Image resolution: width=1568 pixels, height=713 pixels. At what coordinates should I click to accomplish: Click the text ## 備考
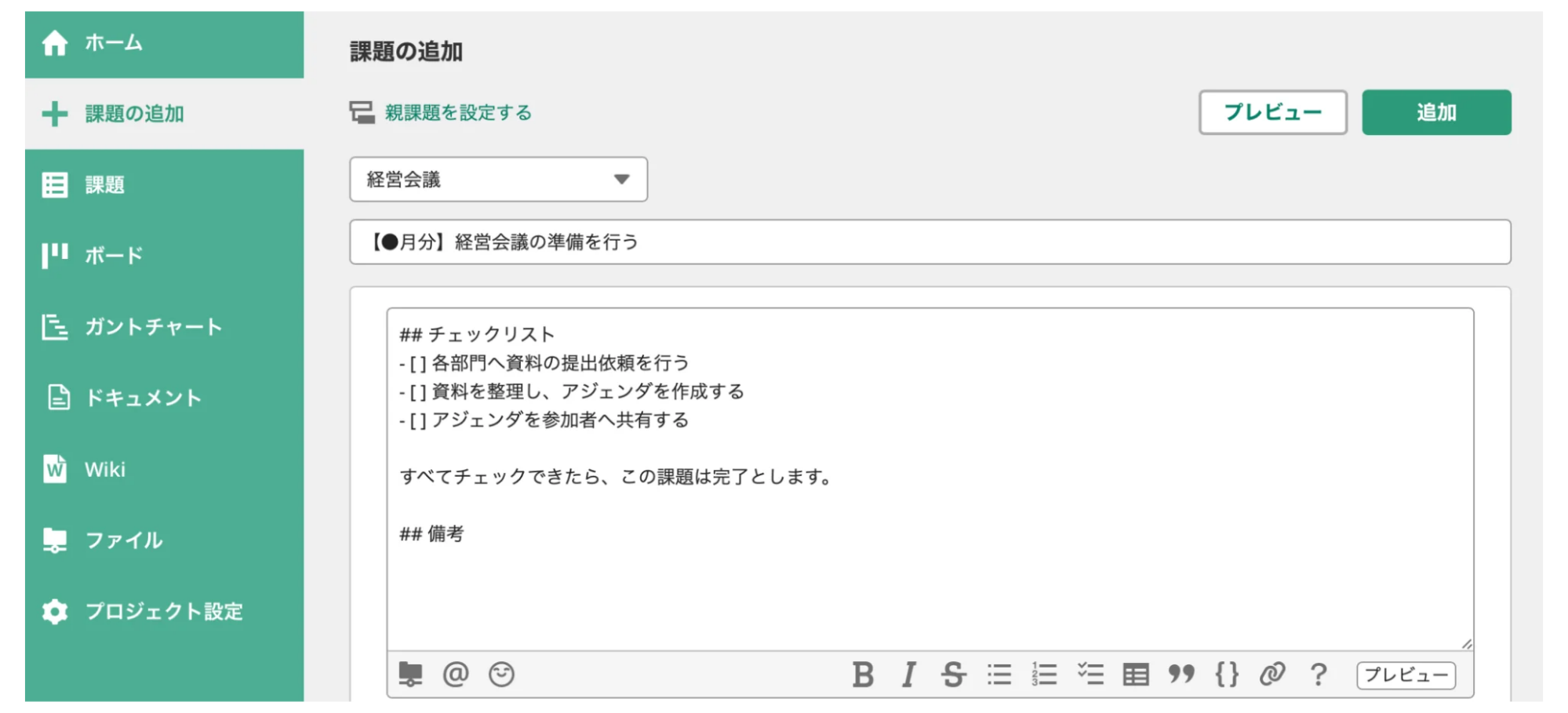(431, 534)
